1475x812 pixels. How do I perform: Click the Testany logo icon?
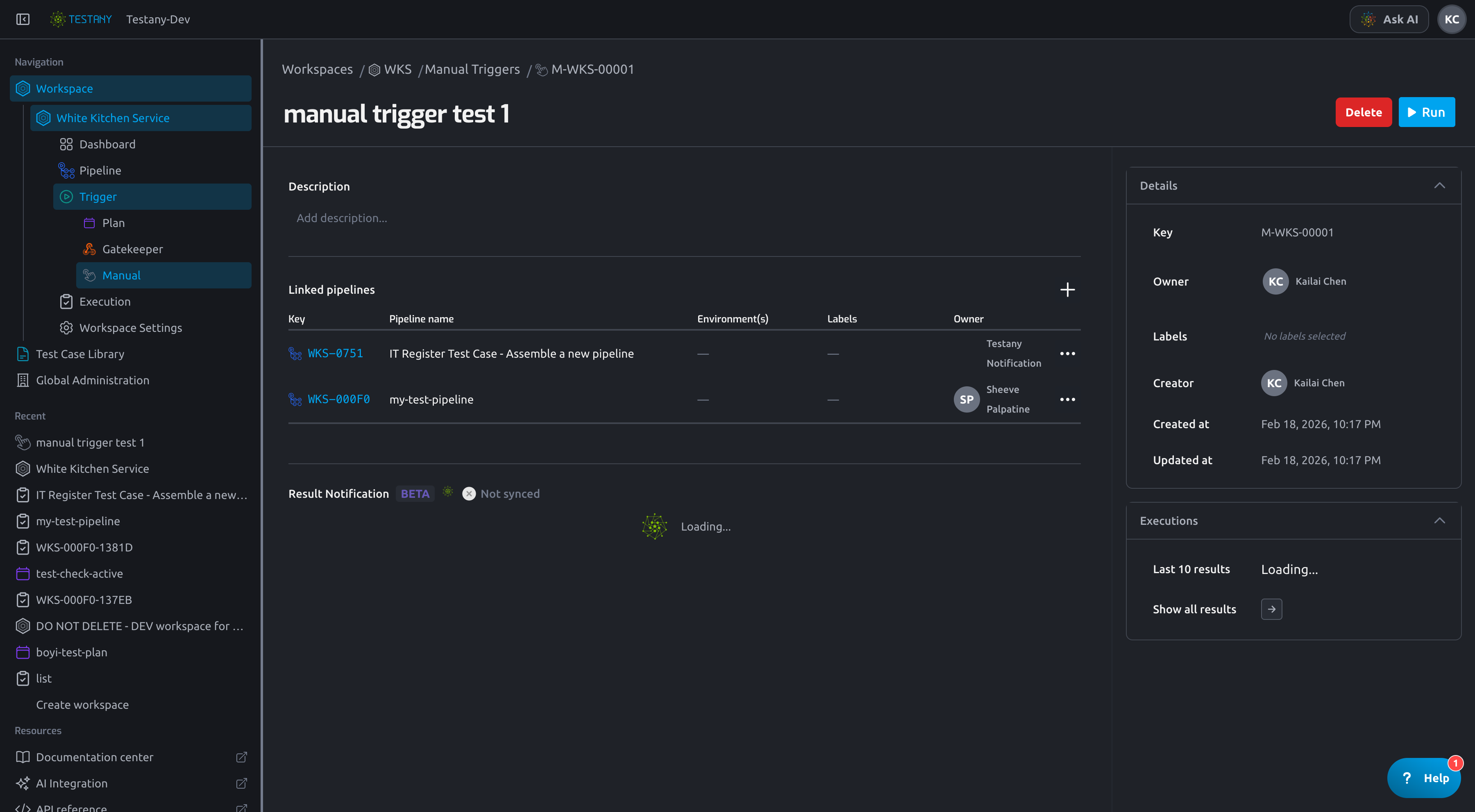point(58,19)
